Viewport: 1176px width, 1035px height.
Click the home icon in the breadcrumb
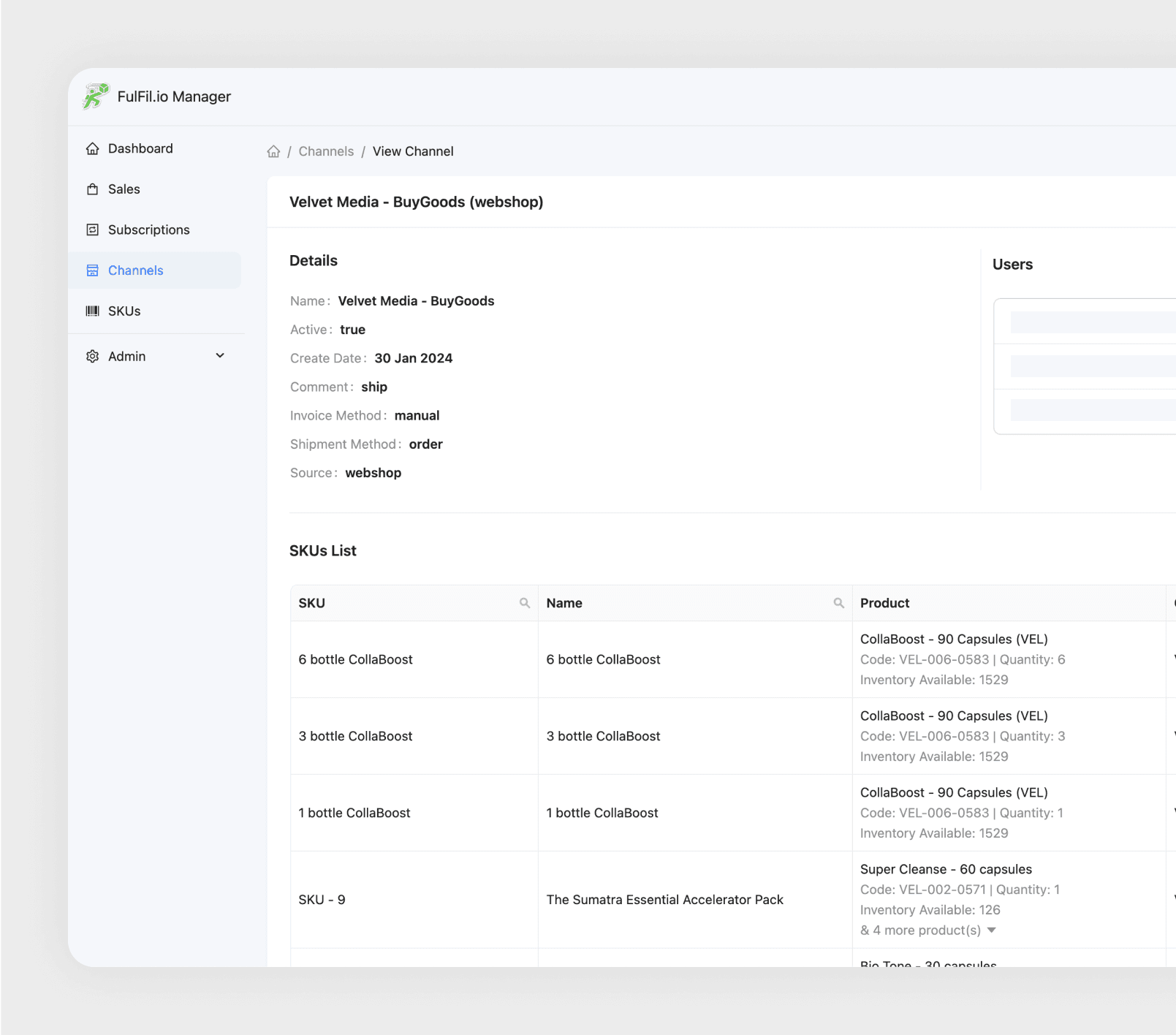coord(273,151)
